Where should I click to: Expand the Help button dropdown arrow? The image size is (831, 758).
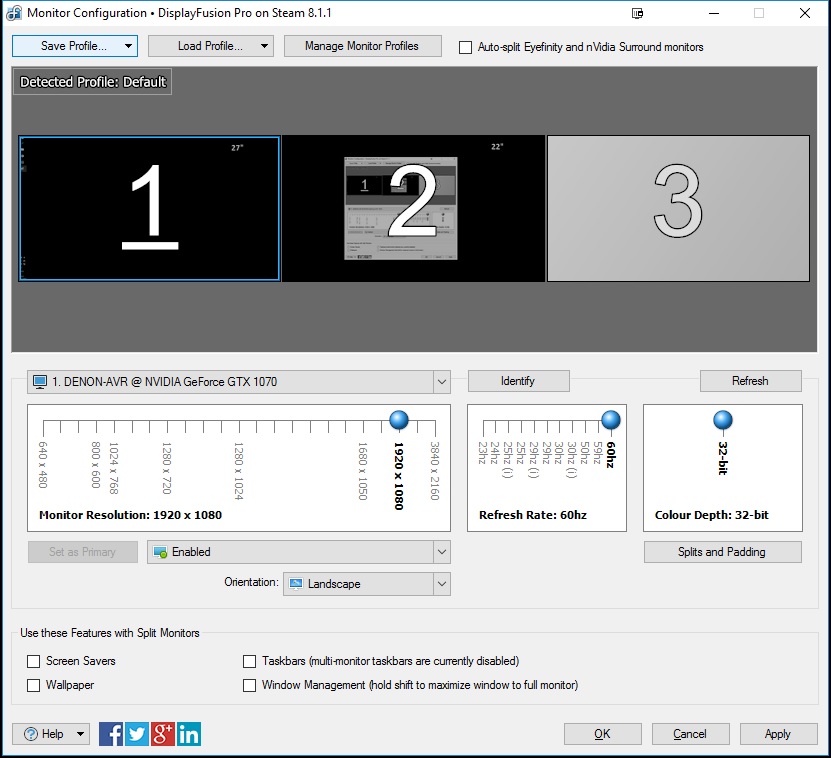coord(80,734)
